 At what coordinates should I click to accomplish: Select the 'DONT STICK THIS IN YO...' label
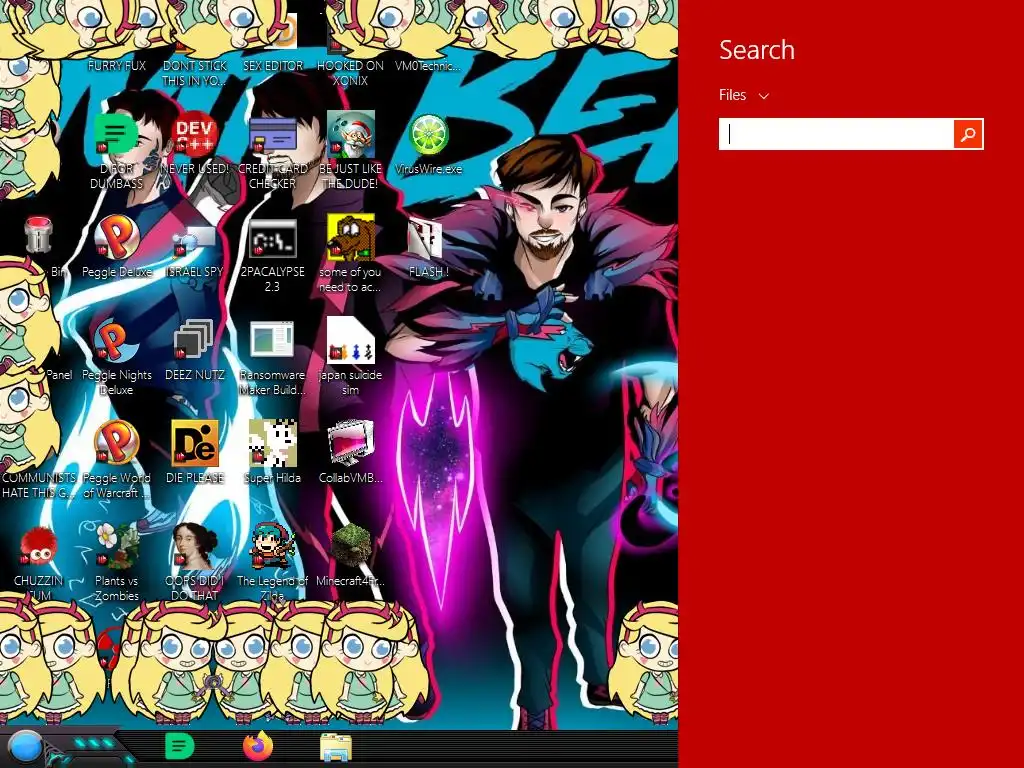click(x=195, y=73)
